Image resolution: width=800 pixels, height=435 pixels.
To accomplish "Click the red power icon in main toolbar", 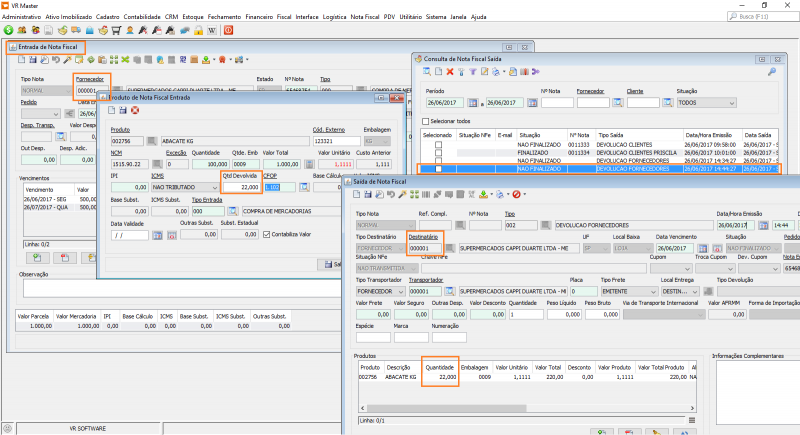I will (x=229, y=31).
